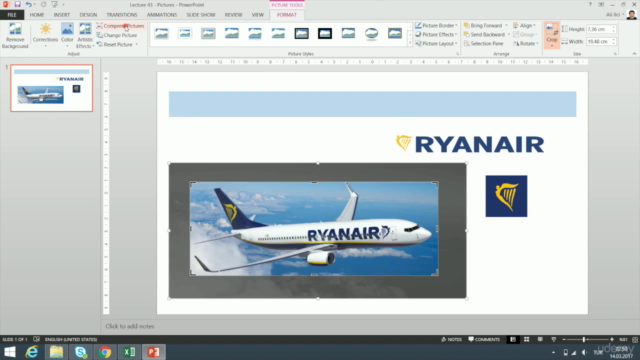Toggle the COMMENTS pane
640x360 pixels.
click(x=484, y=339)
